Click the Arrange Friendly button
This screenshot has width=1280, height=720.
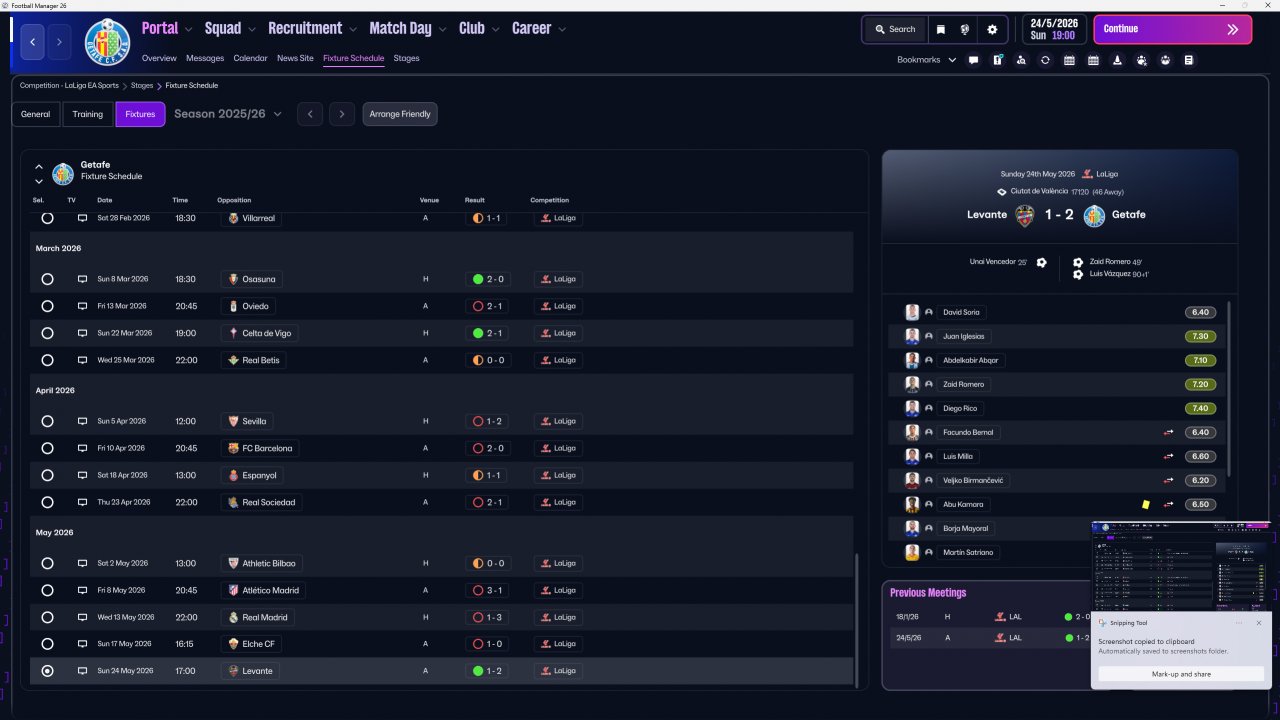pos(400,114)
